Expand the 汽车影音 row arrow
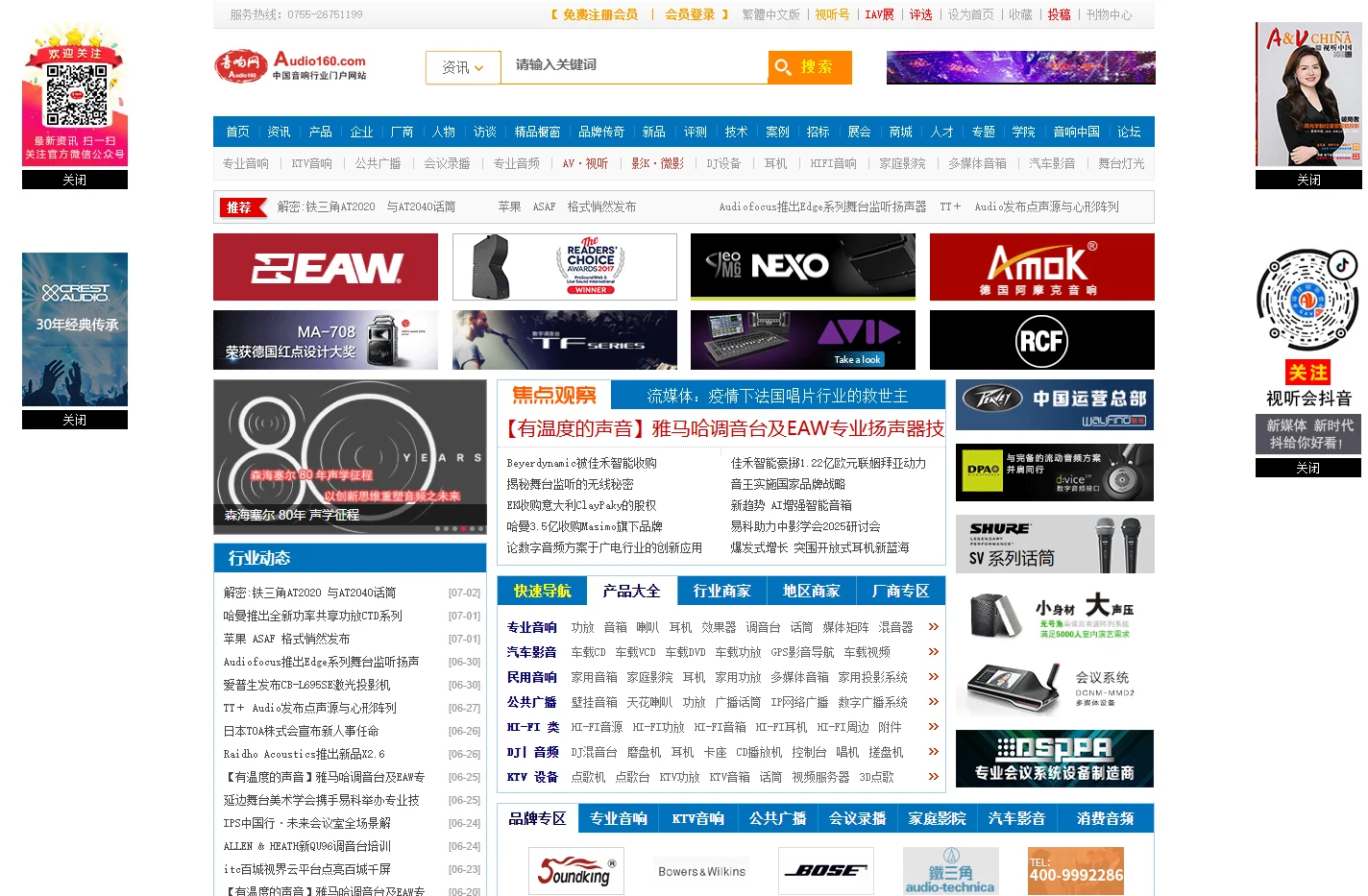 (x=933, y=652)
